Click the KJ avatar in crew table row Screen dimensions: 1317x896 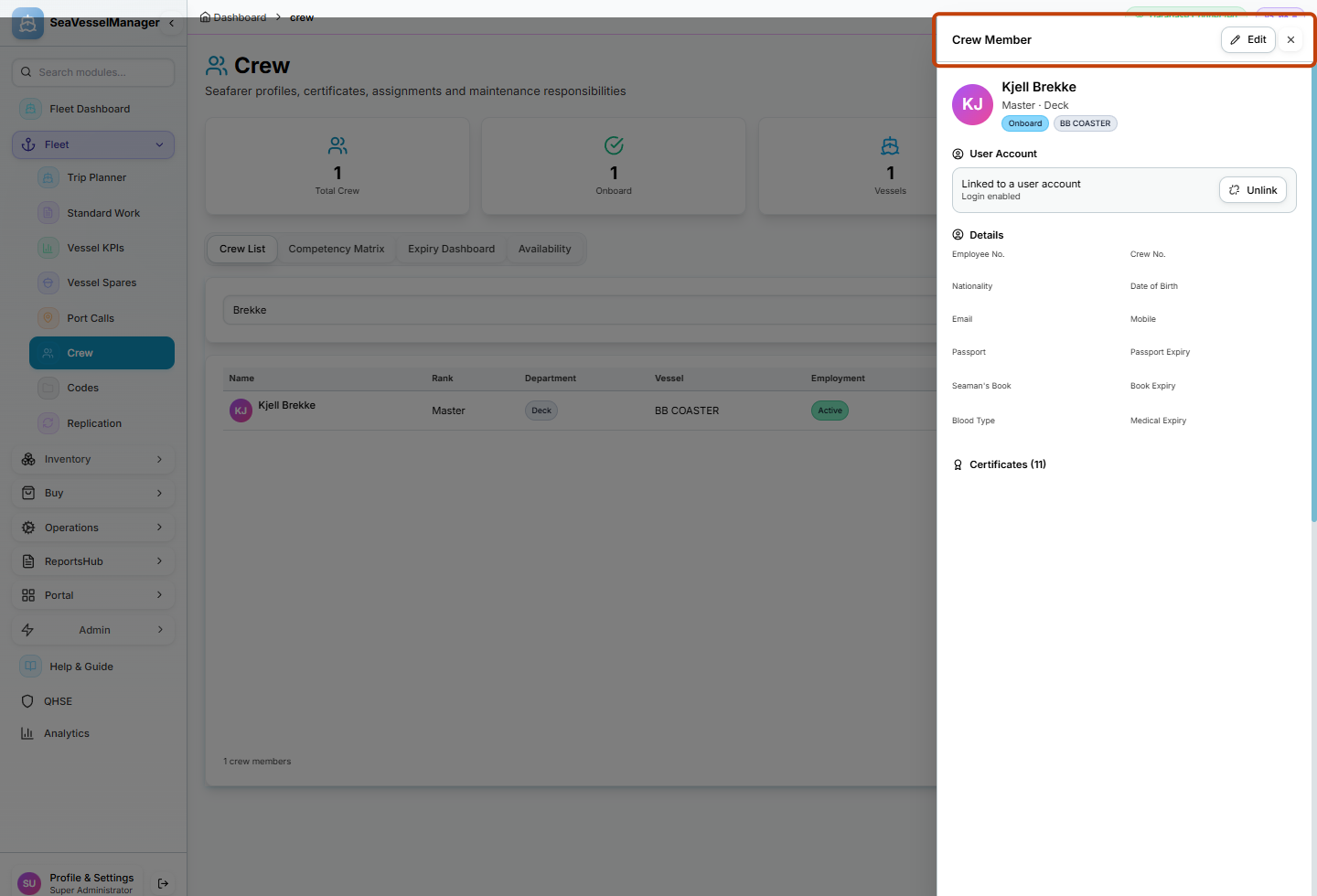[241, 411]
